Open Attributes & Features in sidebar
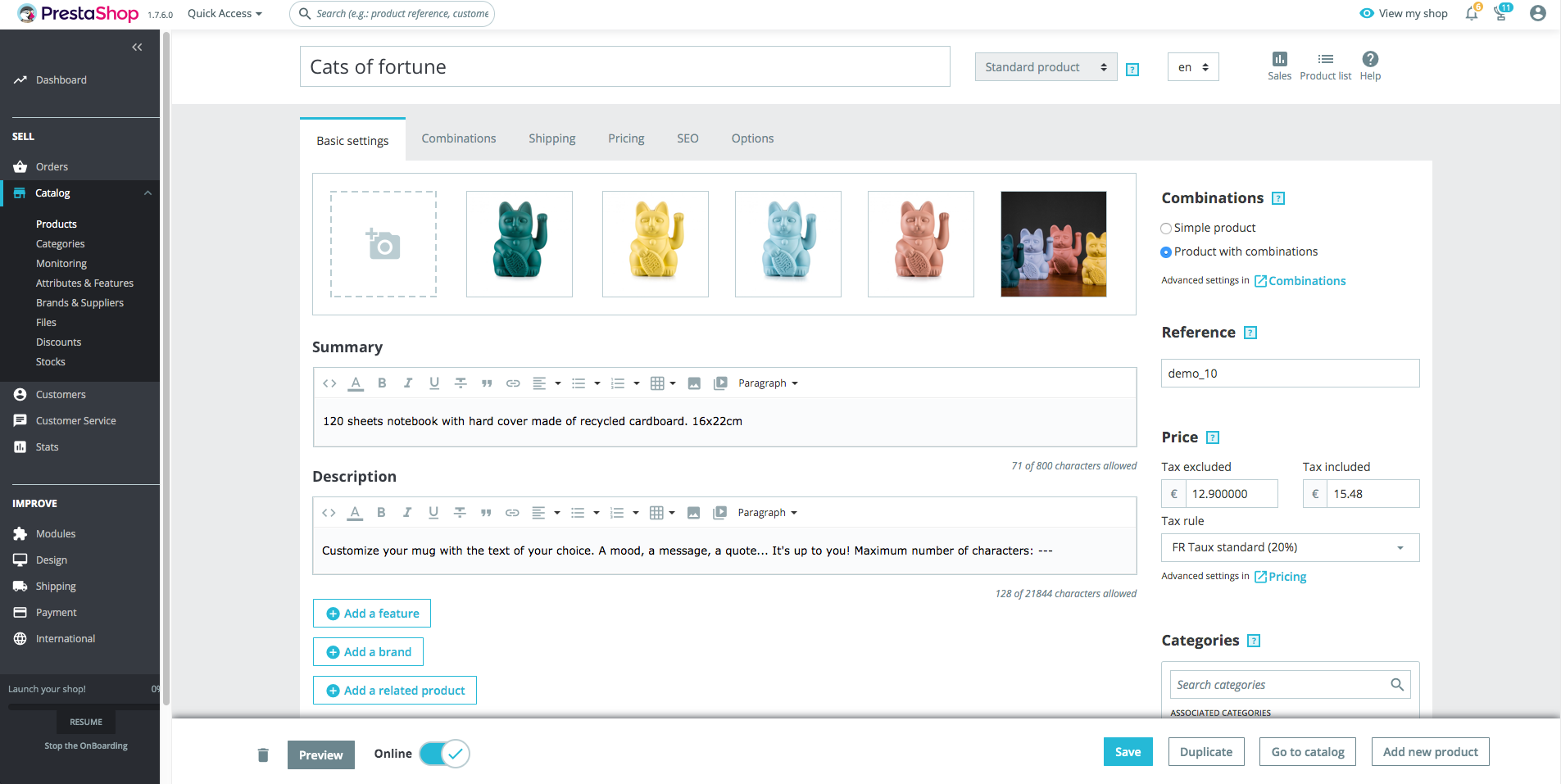Viewport: 1561px width, 784px height. [84, 283]
